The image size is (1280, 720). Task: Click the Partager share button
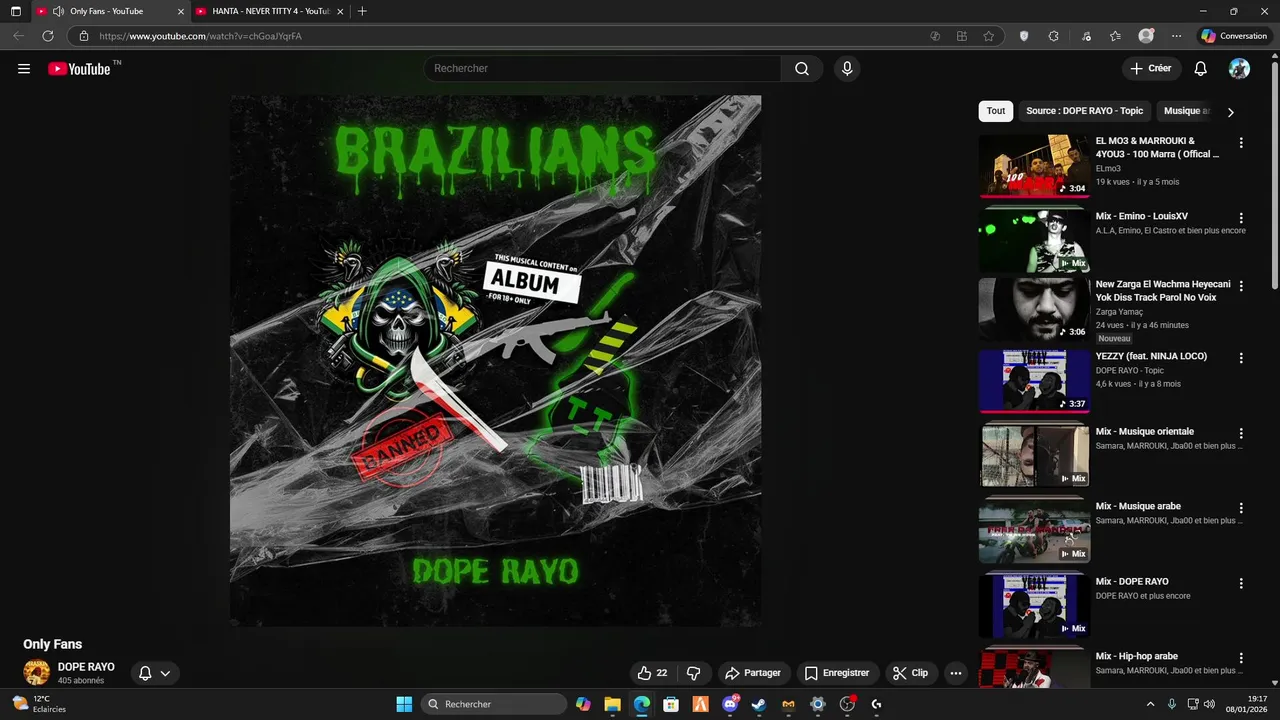753,673
